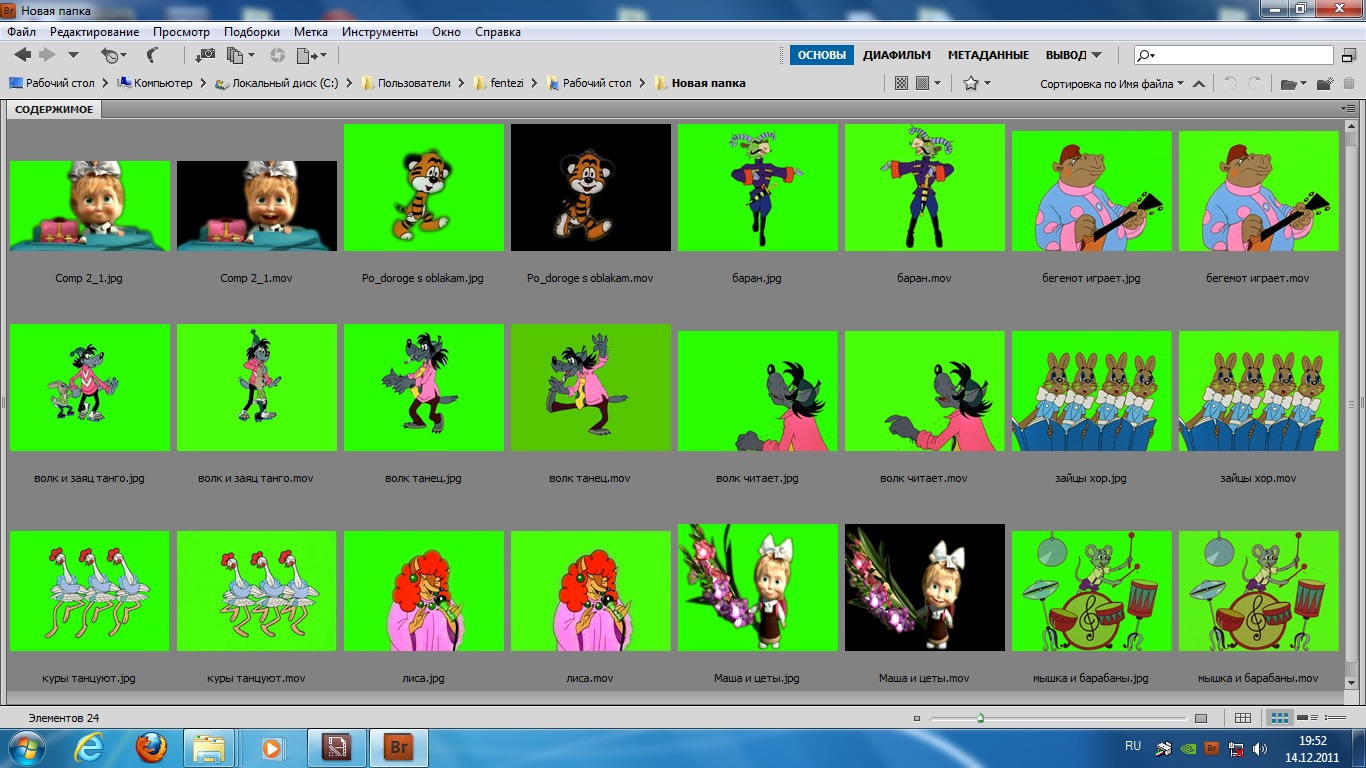This screenshot has width=1366, height=768.
Task: Open Windows Start button
Action: click(x=25, y=747)
